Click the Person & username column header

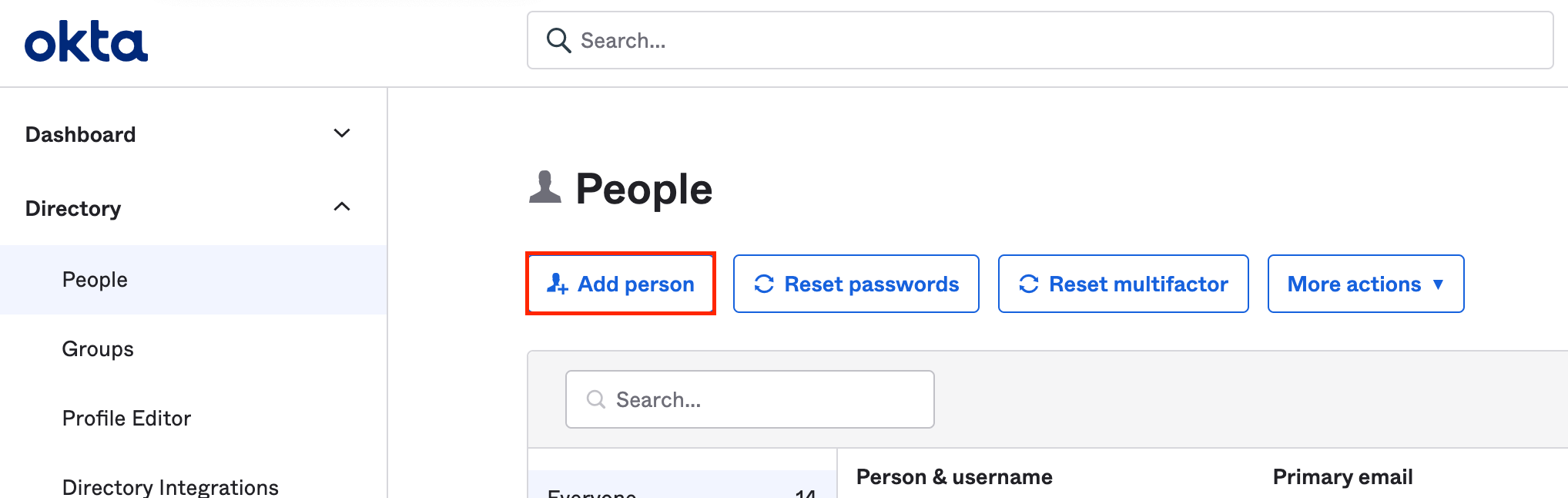[954, 477]
